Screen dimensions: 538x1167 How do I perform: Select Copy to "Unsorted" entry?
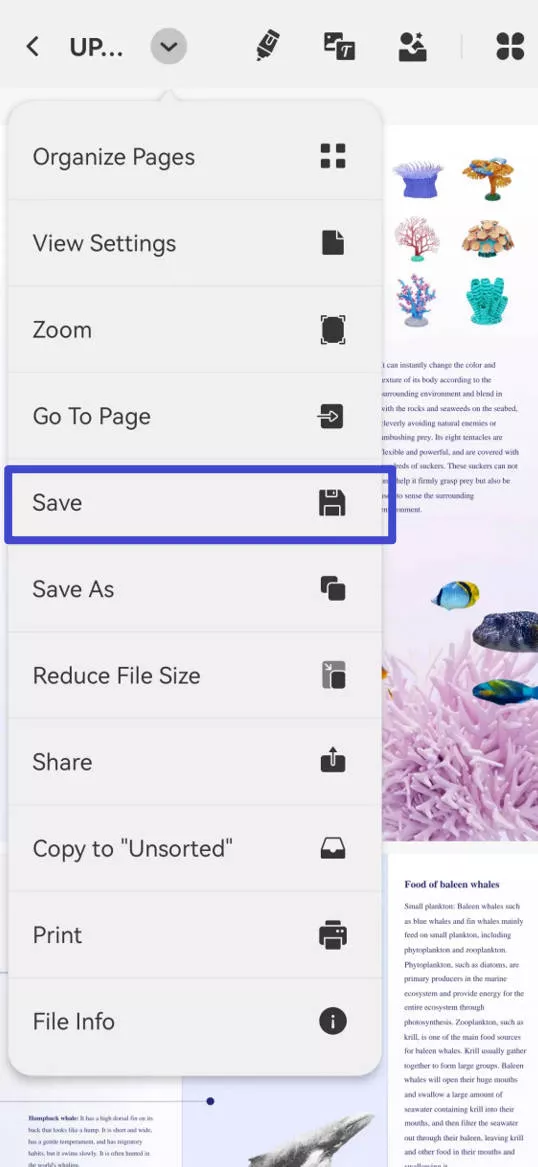pos(195,848)
